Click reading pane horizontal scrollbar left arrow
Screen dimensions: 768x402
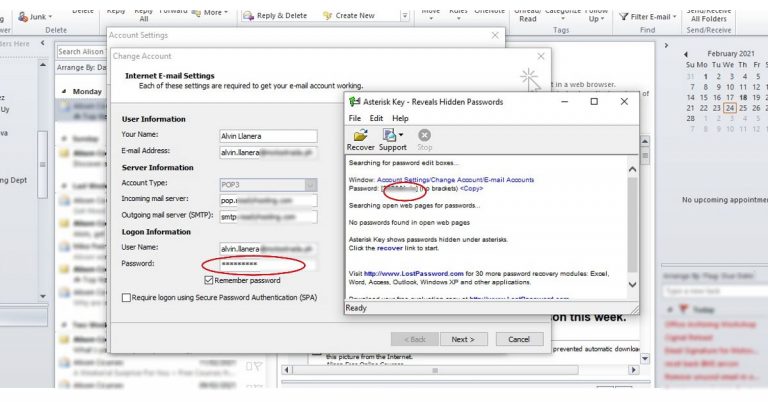(287, 370)
